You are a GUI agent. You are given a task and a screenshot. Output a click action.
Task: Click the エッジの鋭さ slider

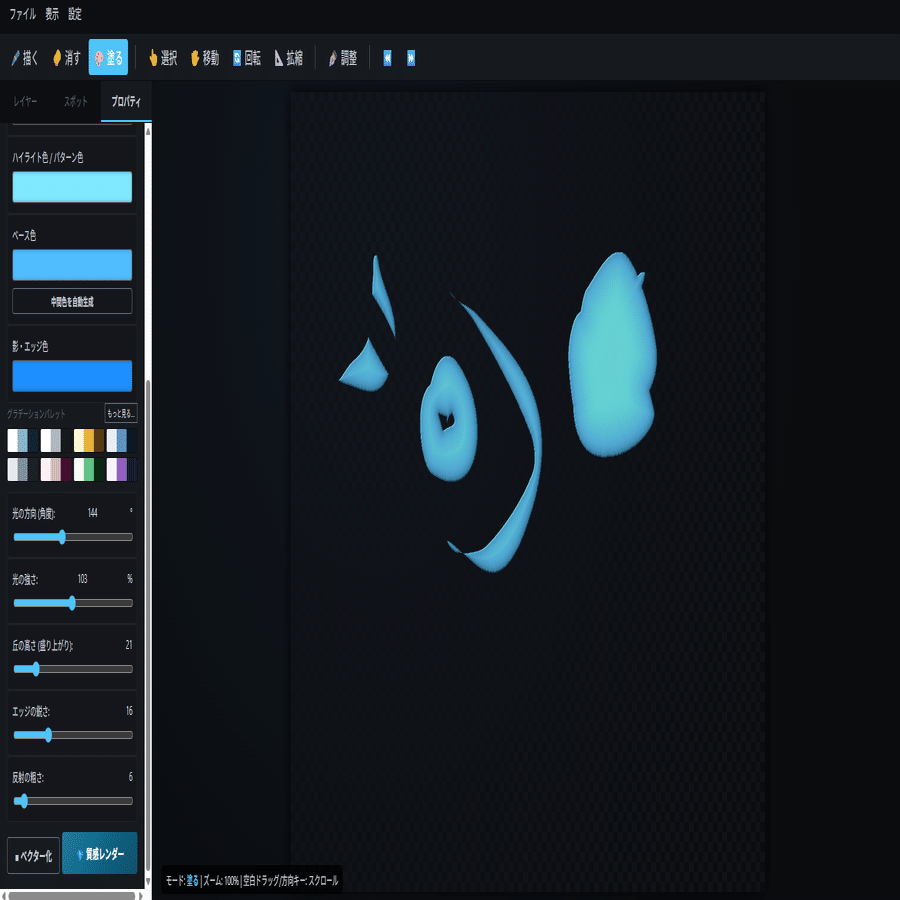click(x=73, y=735)
